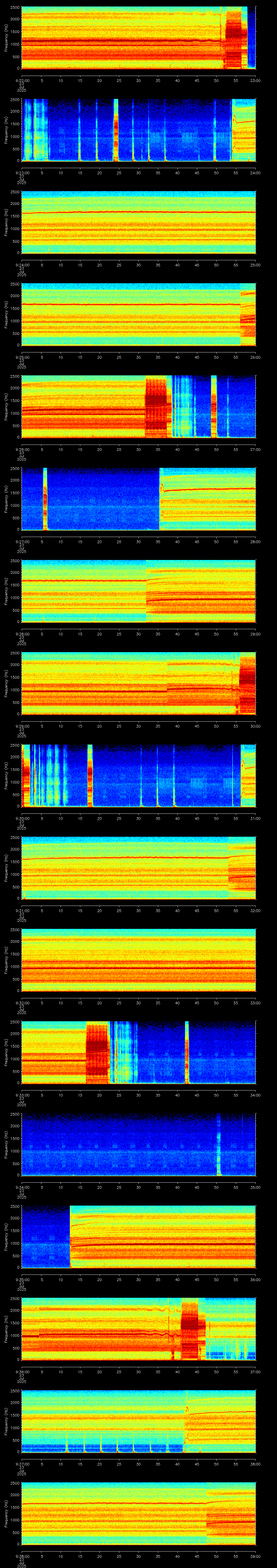Image resolution: width=277 pixels, height=1568 pixels.
Task: Click the 26:00 end time label
Action: click(255, 357)
